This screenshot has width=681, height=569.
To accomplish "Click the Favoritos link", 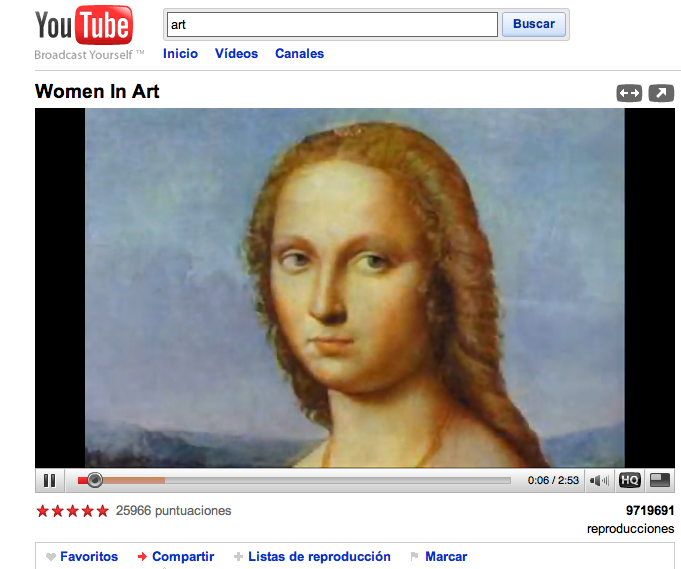I will pyautogui.click(x=89, y=556).
